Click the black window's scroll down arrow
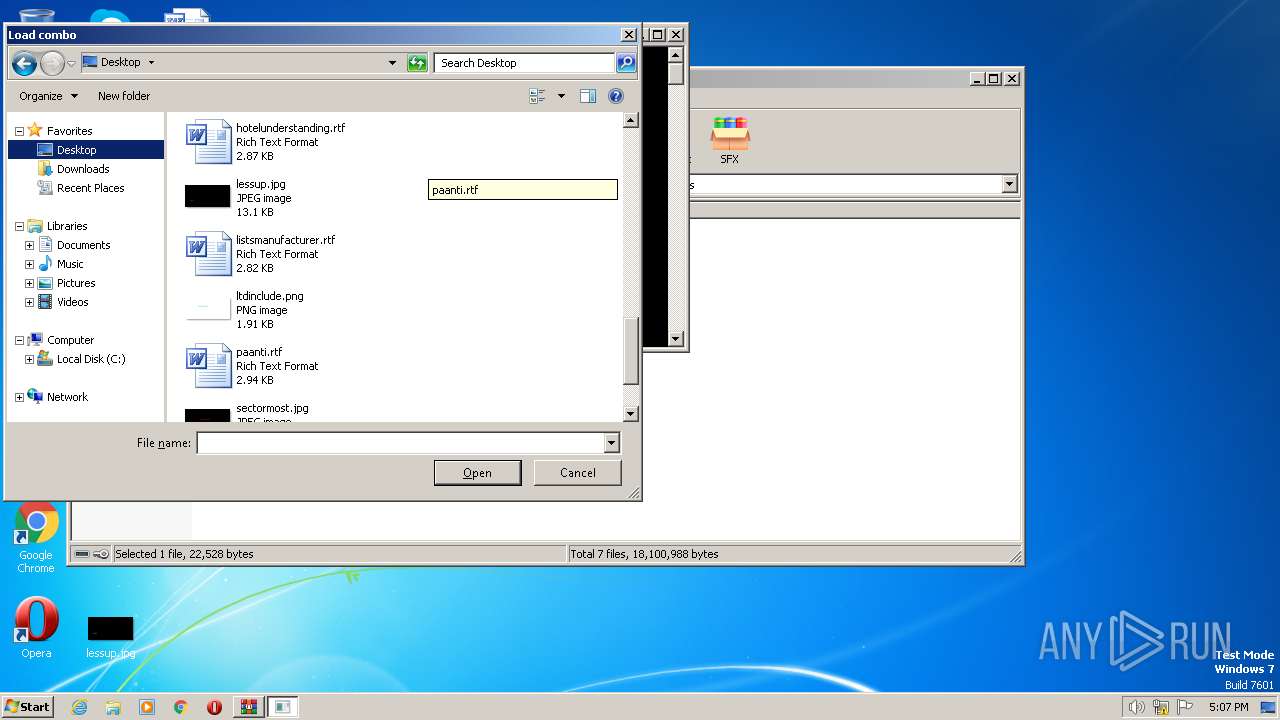The width and height of the screenshot is (1280, 720). 675,339
